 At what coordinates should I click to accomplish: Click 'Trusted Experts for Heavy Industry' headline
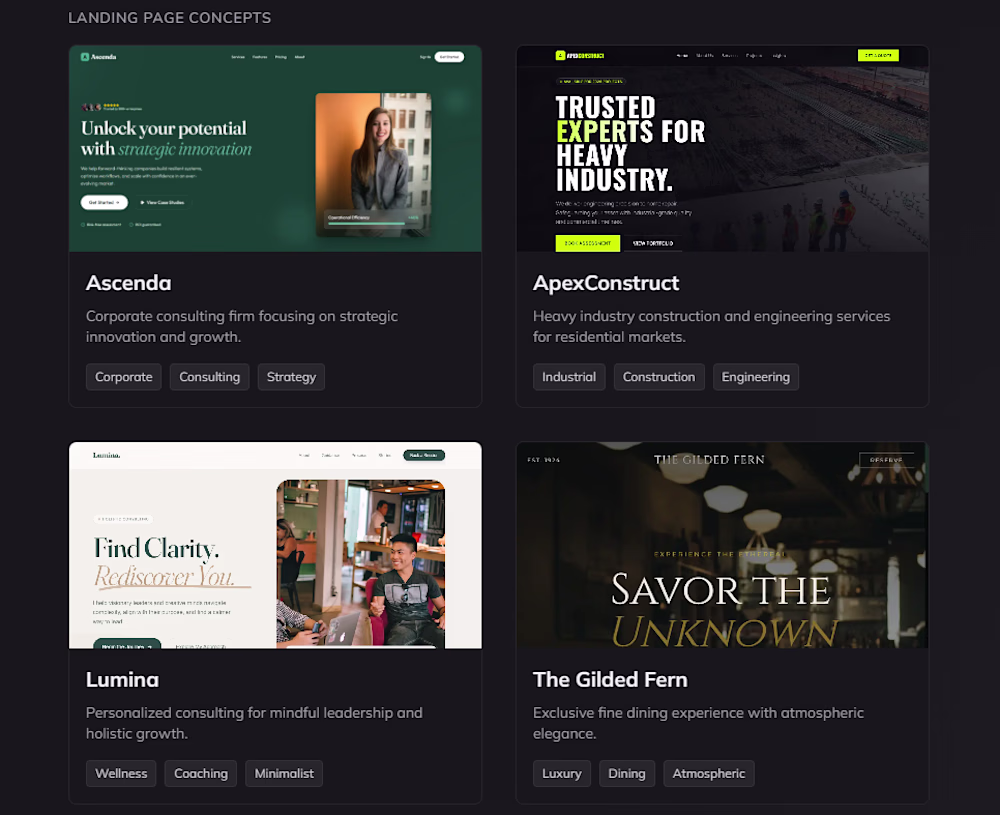[630, 143]
